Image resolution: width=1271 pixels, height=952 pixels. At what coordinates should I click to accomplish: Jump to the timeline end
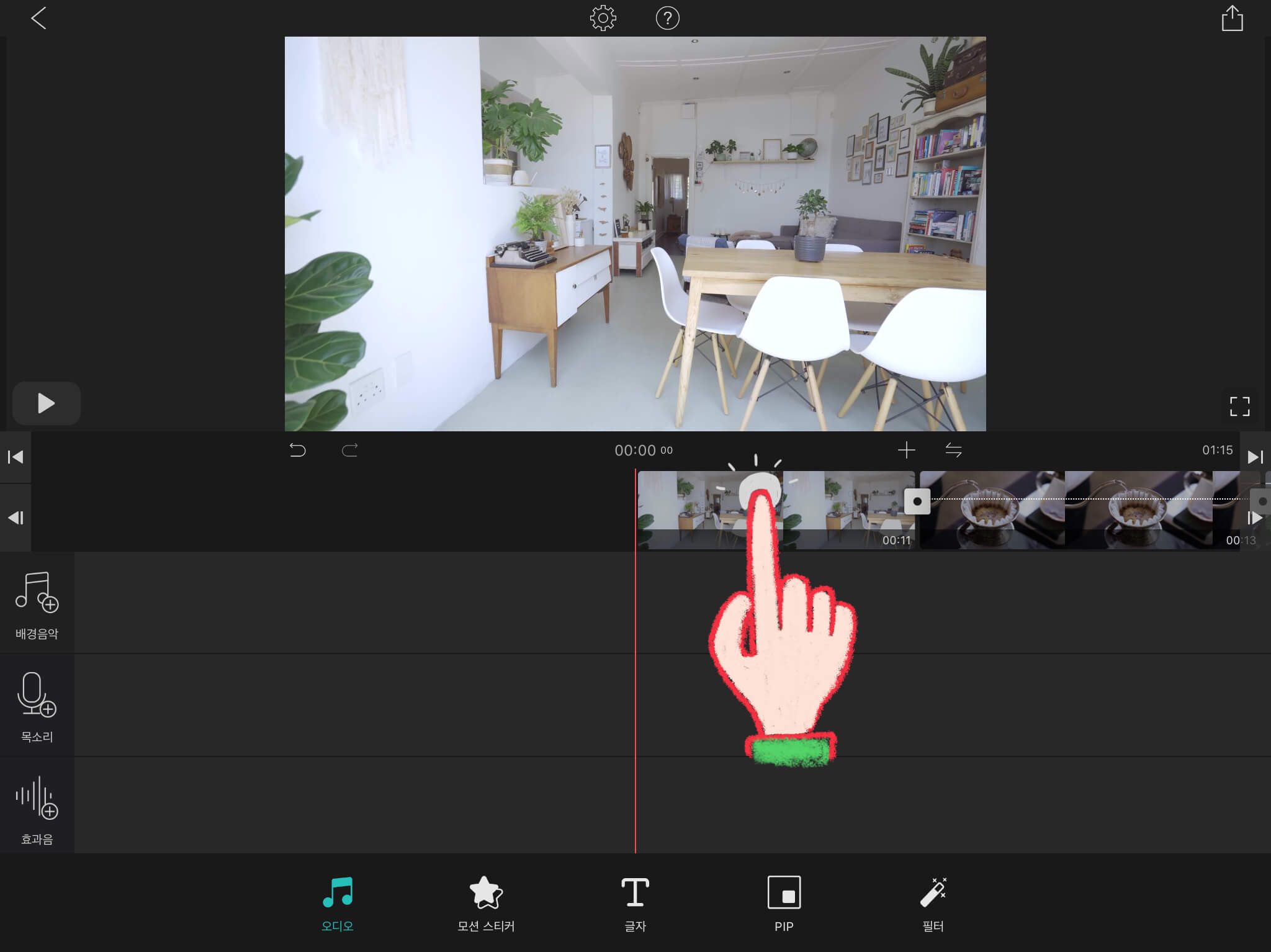click(x=1255, y=457)
